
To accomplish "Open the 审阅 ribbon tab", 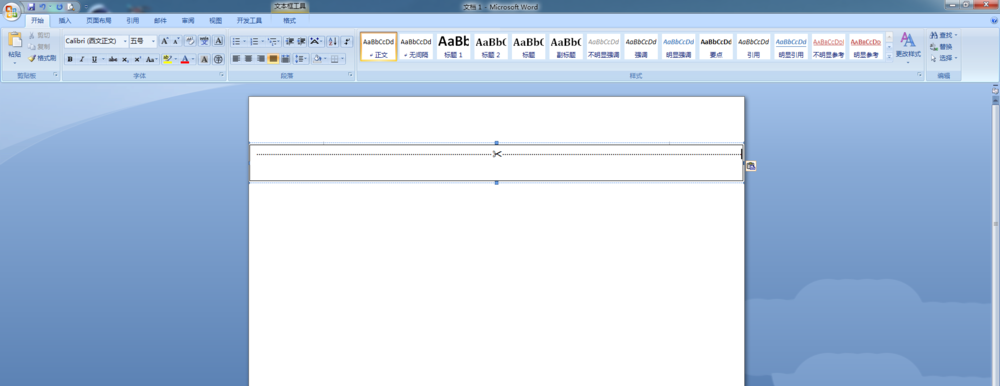I will coord(188,20).
